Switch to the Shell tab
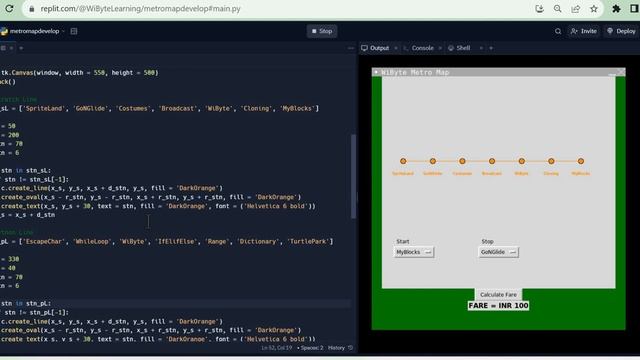 (459, 48)
